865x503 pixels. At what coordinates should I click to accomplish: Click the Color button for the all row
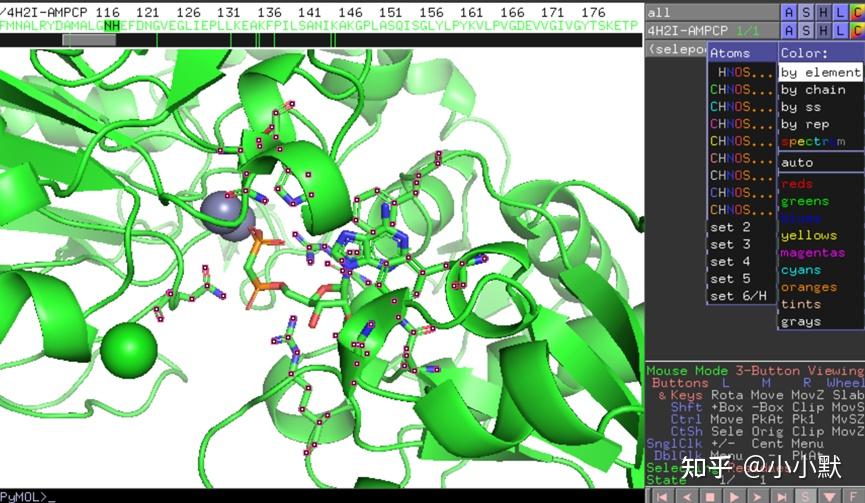857,12
